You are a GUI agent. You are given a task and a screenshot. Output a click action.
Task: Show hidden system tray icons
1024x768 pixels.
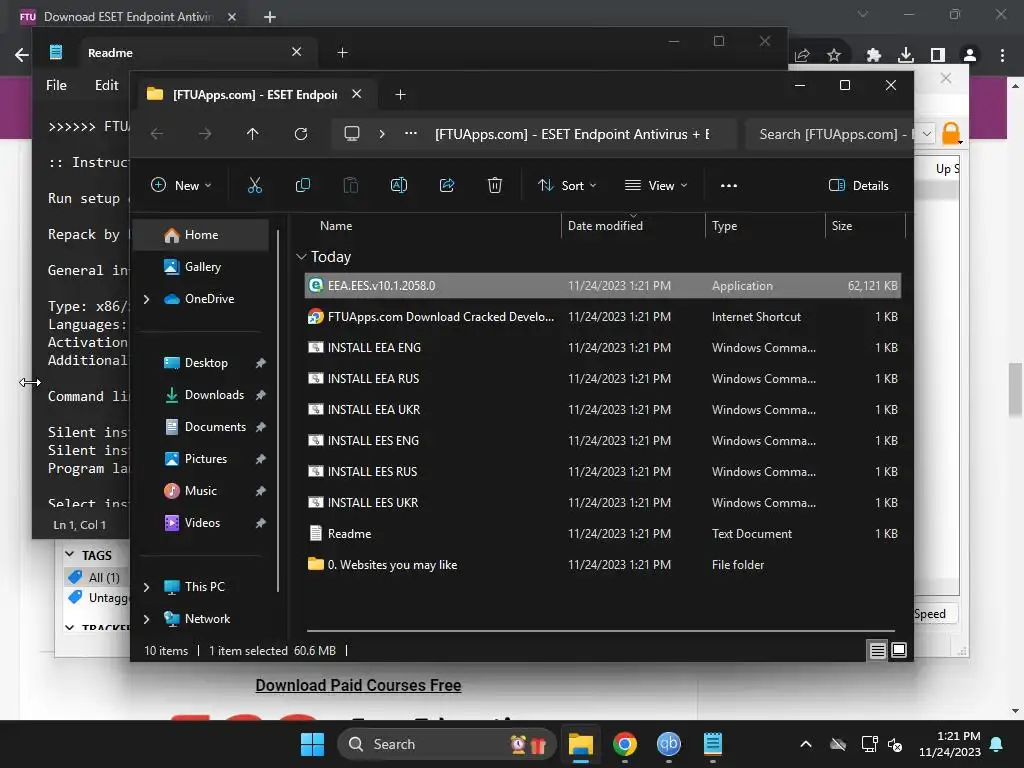tap(806, 744)
